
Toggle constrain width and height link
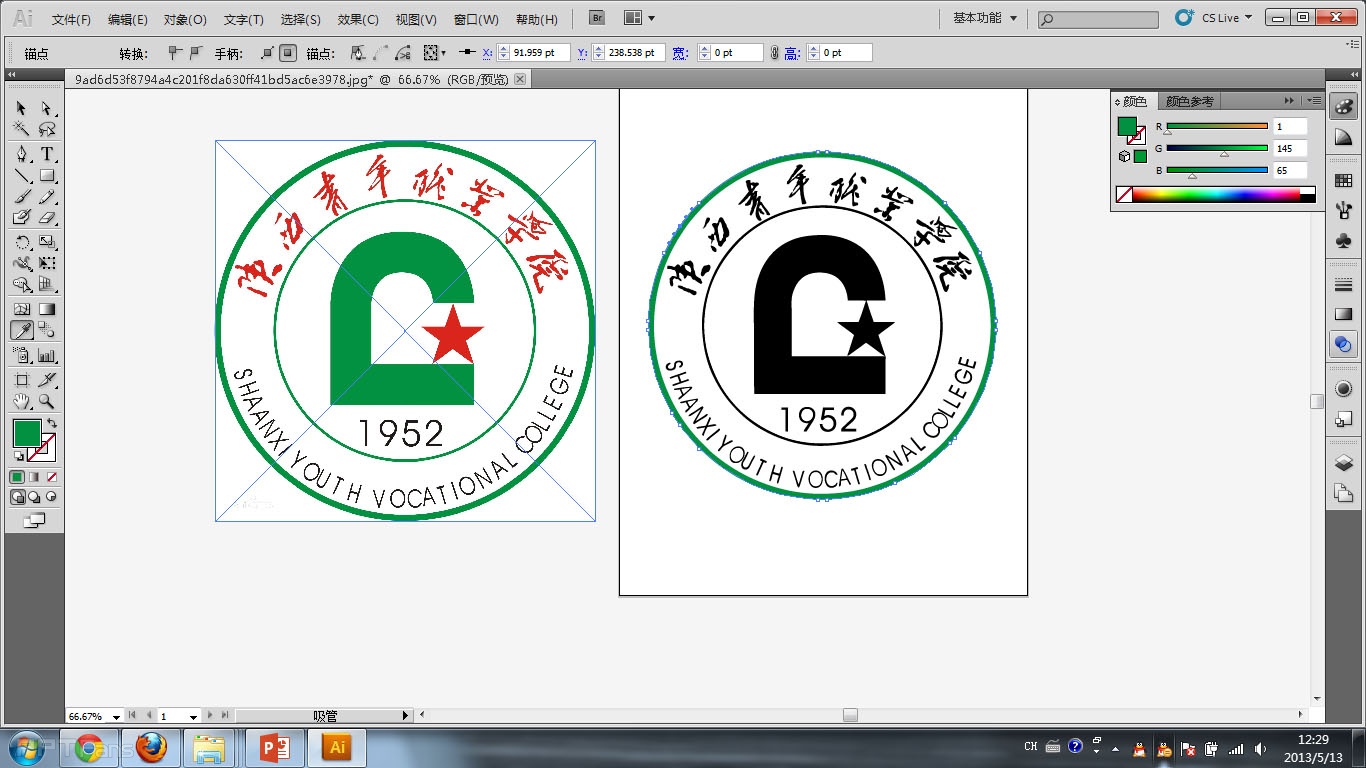pos(774,53)
